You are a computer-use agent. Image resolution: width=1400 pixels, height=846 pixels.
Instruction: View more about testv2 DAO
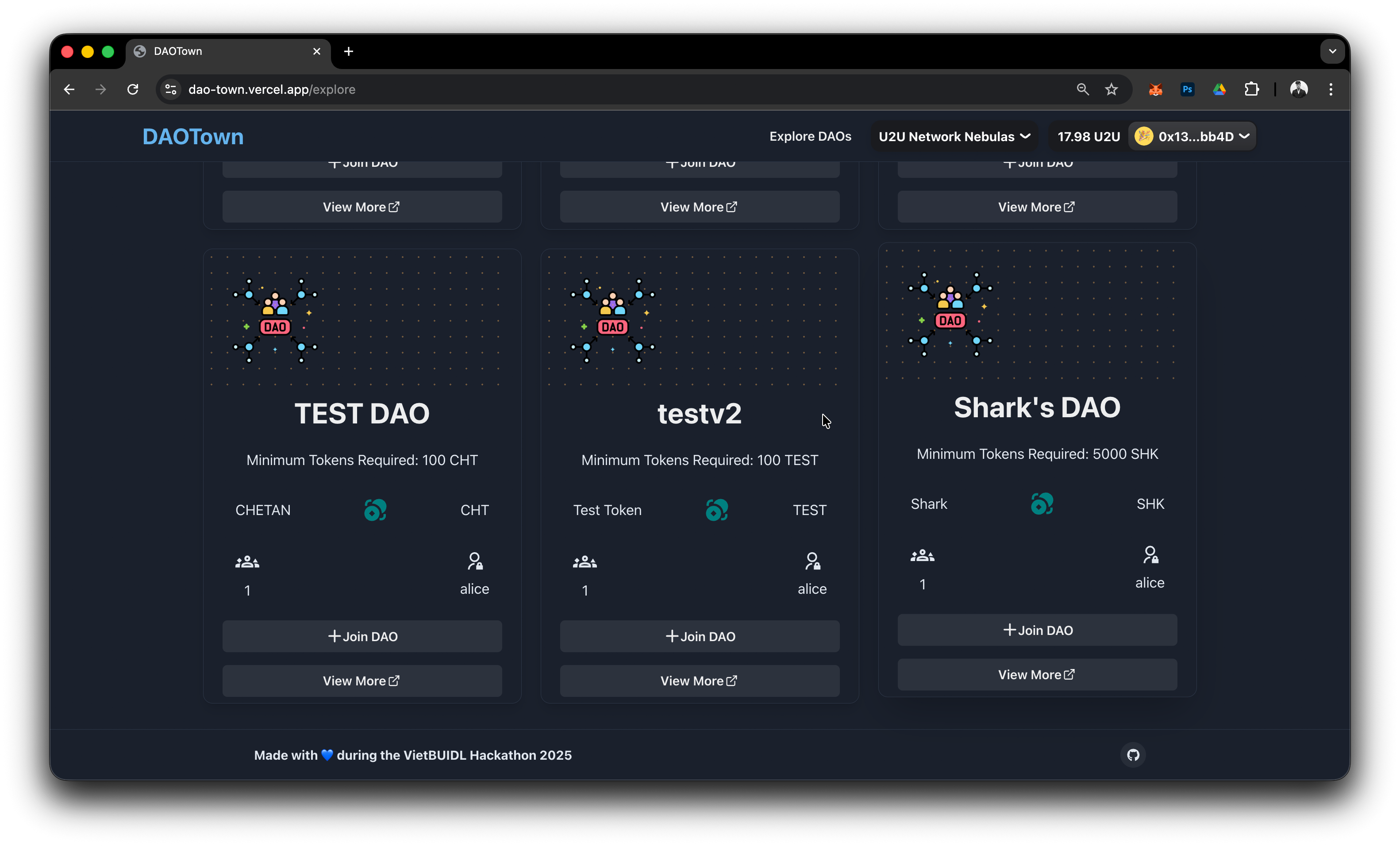point(700,681)
